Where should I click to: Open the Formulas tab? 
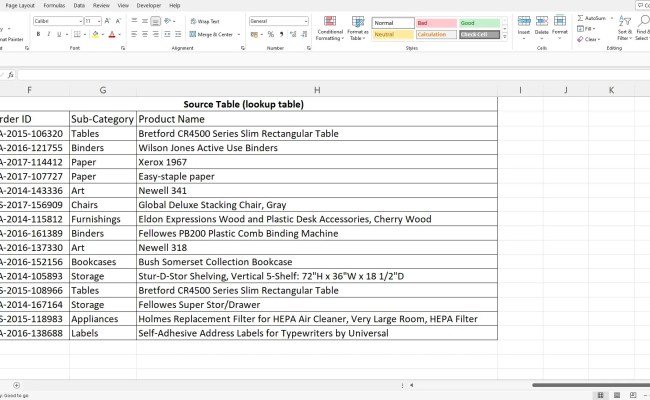(x=54, y=5)
